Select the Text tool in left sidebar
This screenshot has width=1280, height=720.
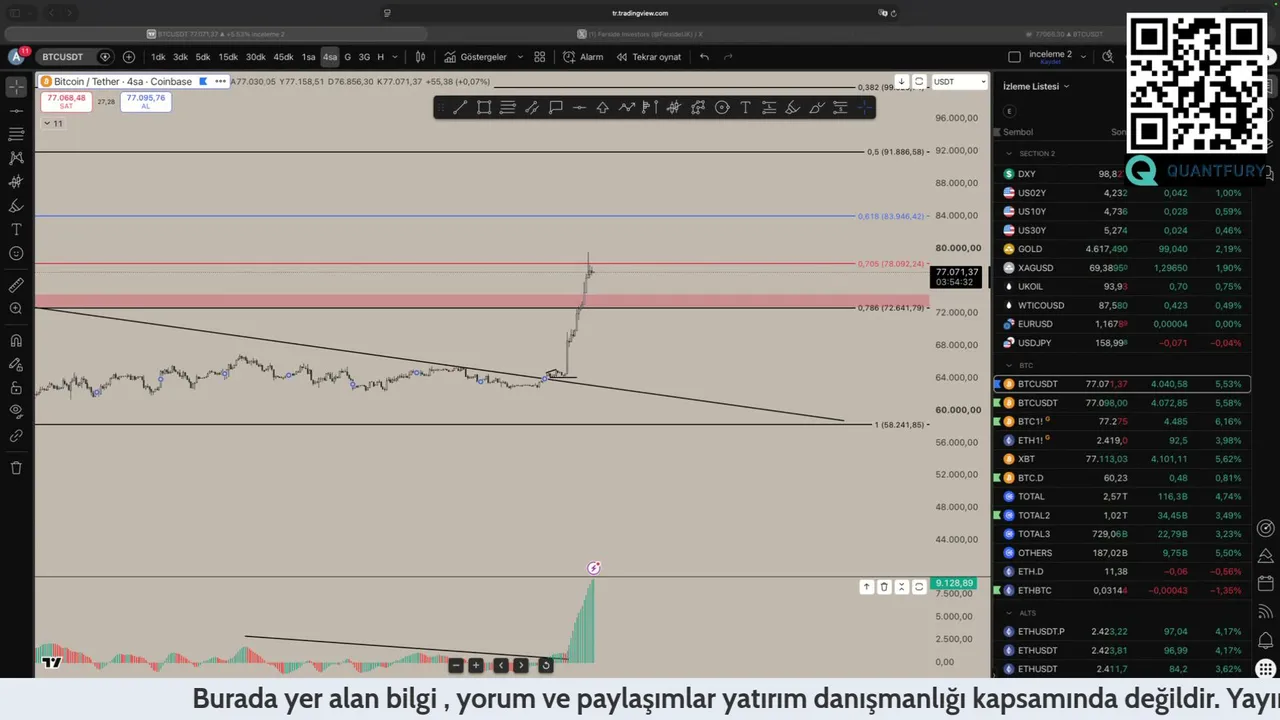pos(16,230)
